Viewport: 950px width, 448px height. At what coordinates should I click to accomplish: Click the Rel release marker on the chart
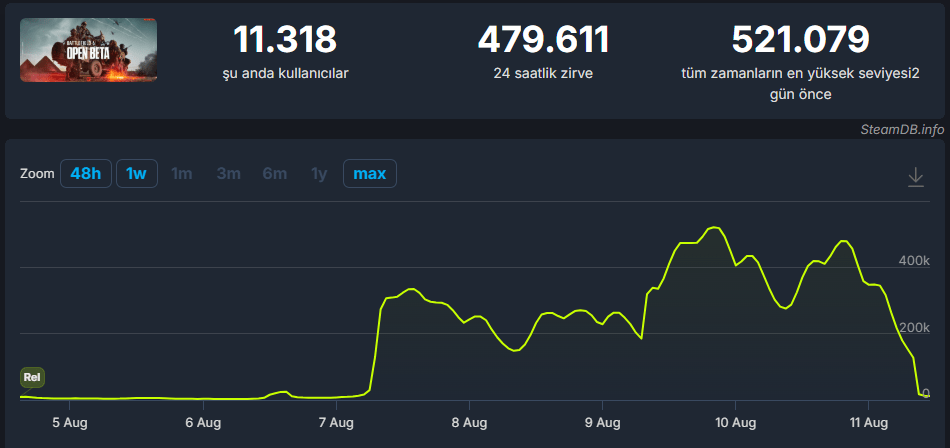(32, 378)
